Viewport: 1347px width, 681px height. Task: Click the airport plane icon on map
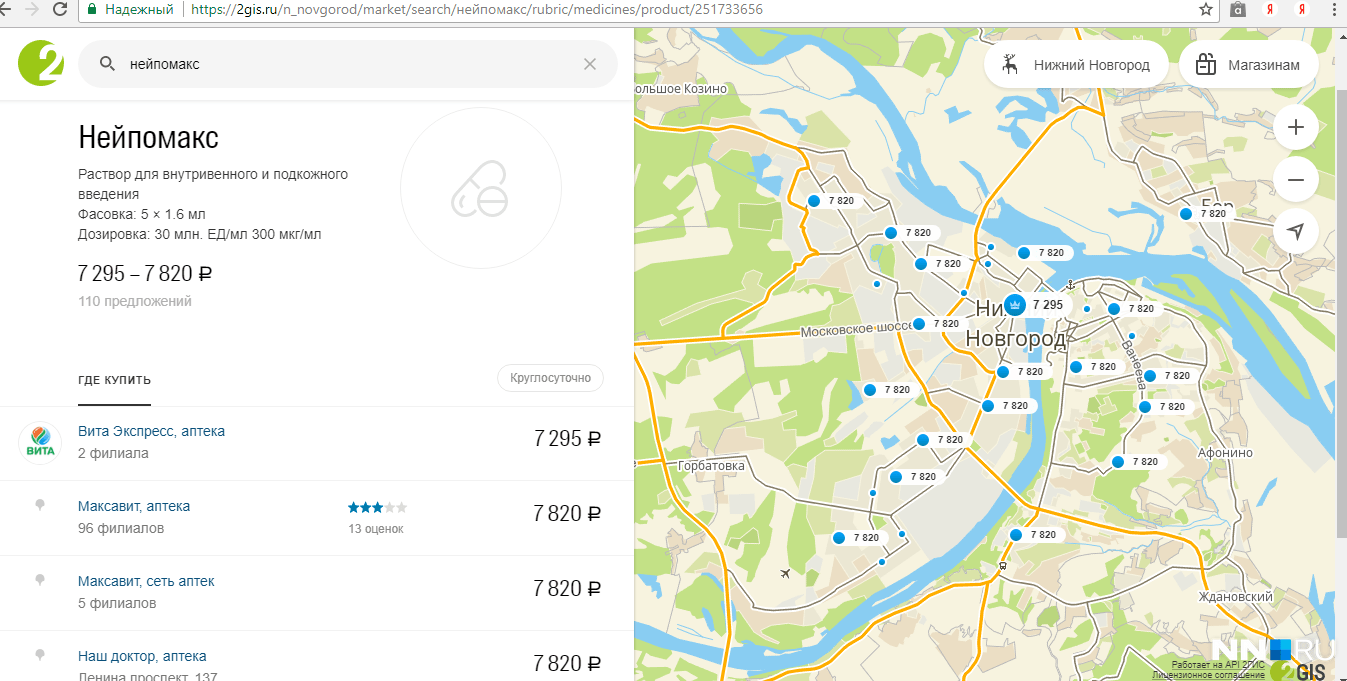[785, 574]
